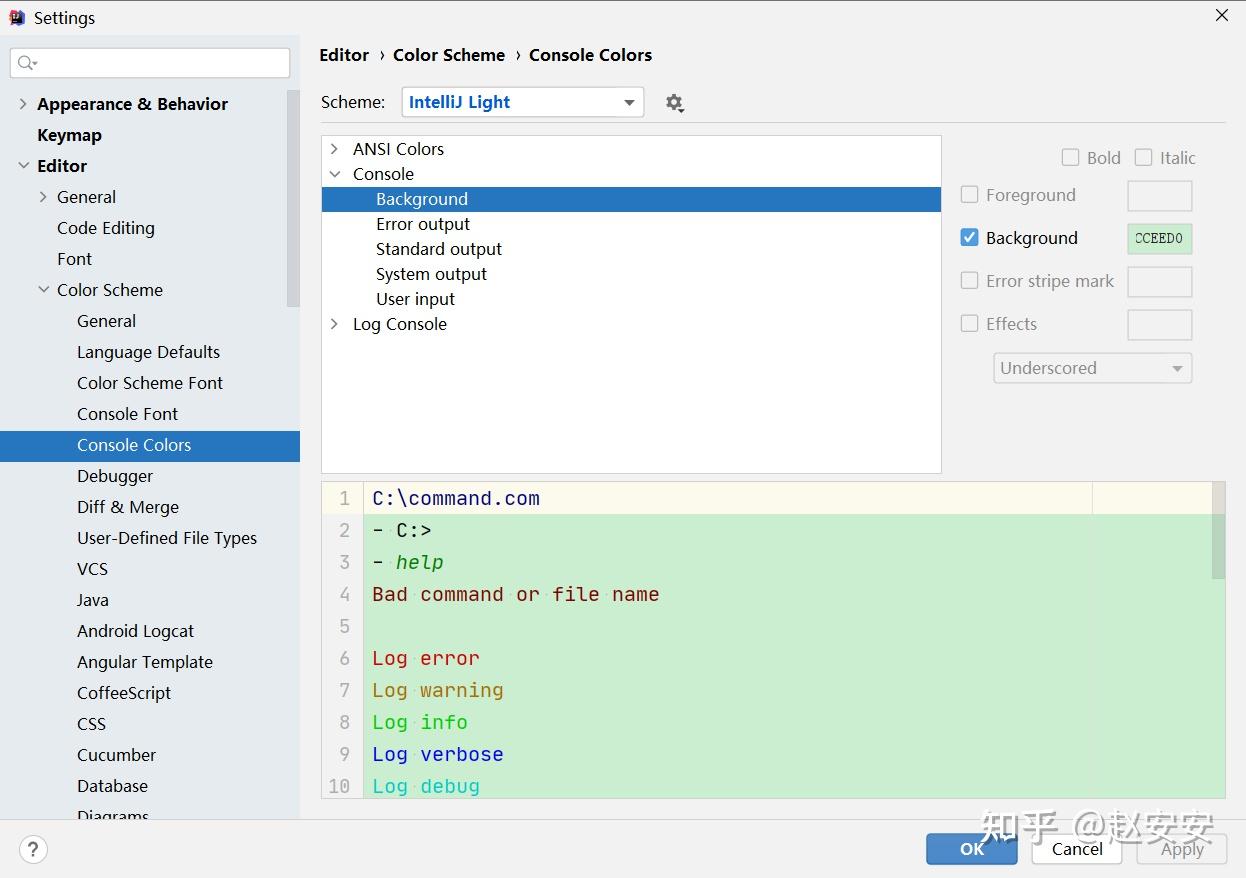Open Console Font settings page
This screenshot has width=1246, height=878.
[127, 414]
